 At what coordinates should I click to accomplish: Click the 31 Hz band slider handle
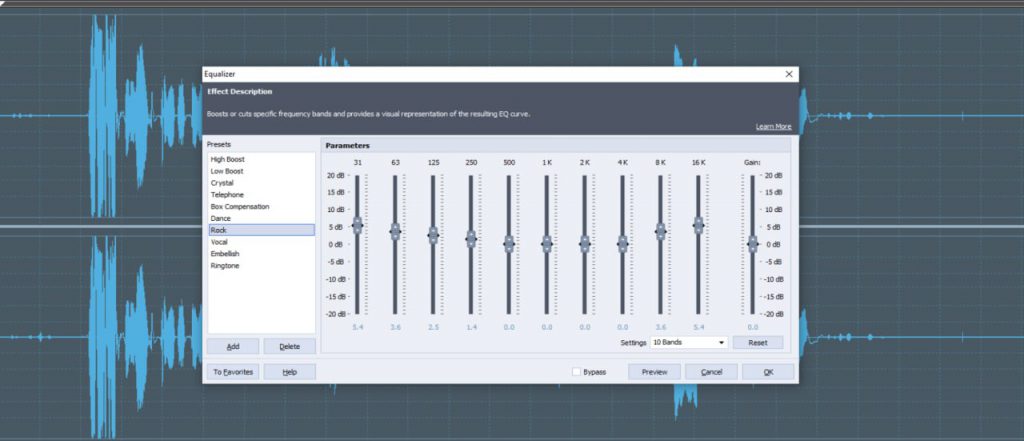tap(357, 225)
